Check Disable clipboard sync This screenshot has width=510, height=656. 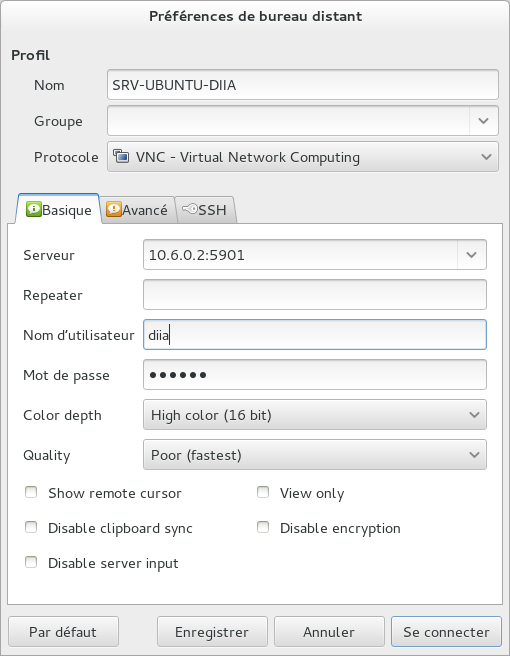coord(31,527)
